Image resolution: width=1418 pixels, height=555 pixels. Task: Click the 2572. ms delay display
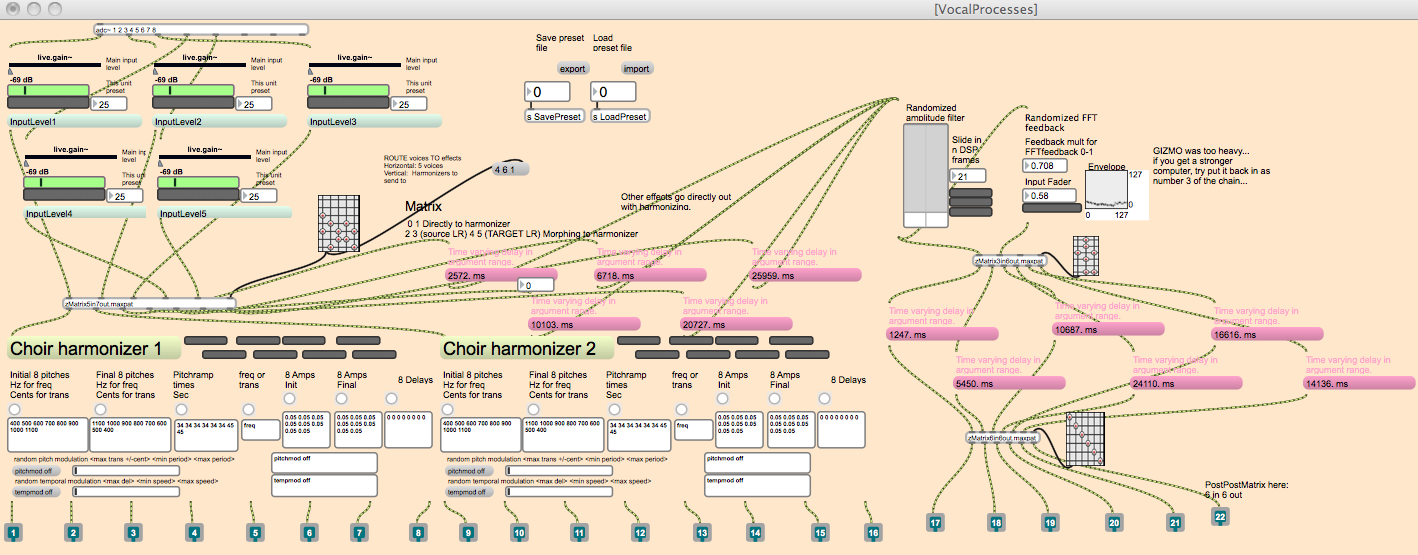click(501, 274)
